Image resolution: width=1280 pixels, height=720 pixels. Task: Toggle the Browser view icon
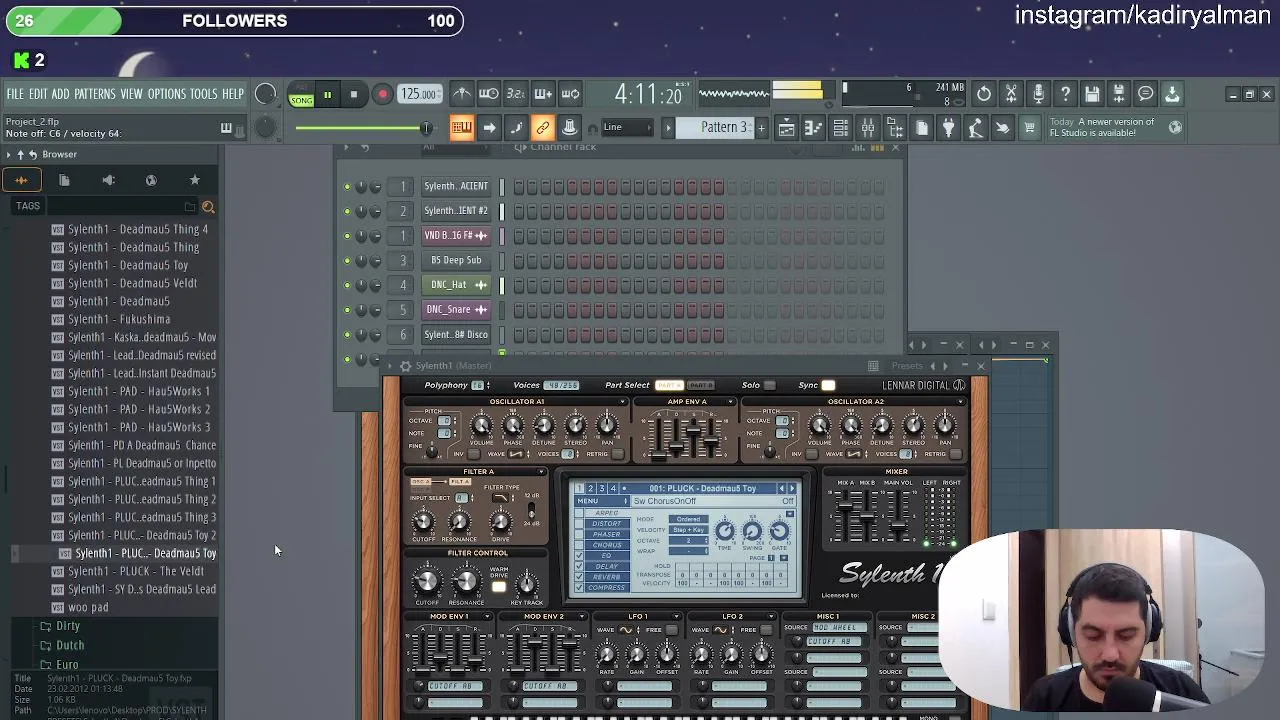click(x=895, y=128)
